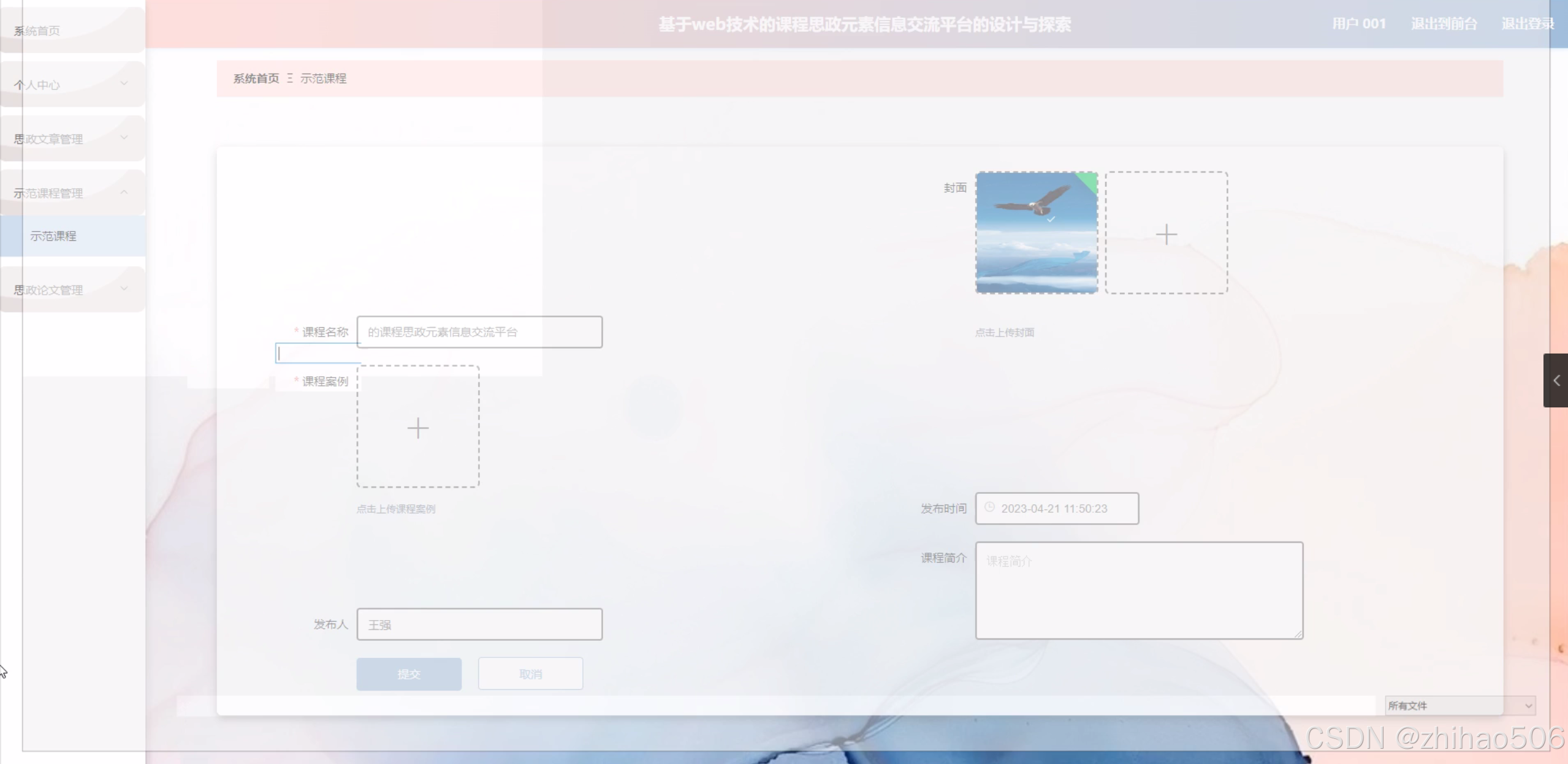This screenshot has width=1568, height=764.
Task: Click the 取消 cancel button
Action: coord(530,673)
